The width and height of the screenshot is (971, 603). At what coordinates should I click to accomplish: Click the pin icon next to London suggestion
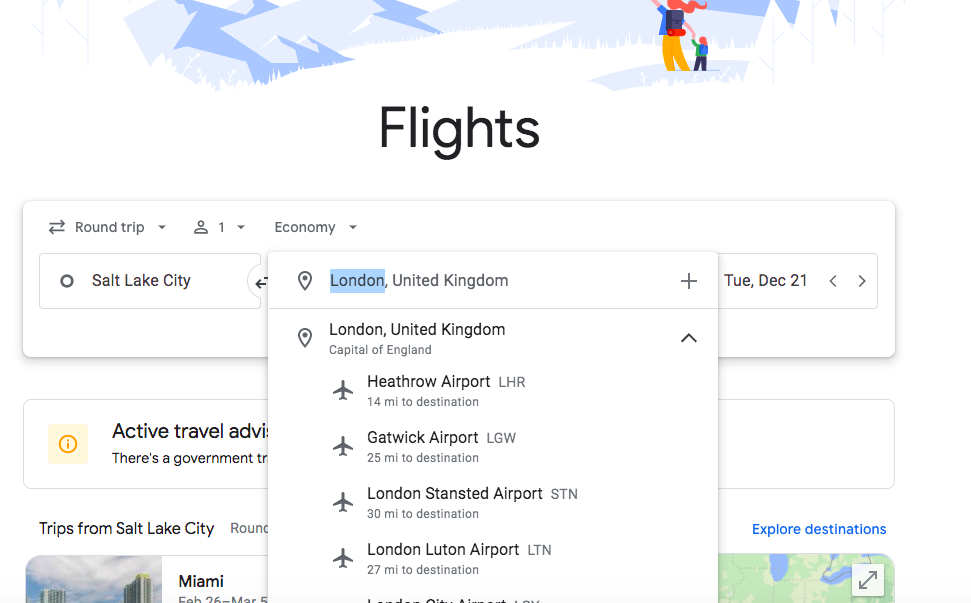[305, 337]
